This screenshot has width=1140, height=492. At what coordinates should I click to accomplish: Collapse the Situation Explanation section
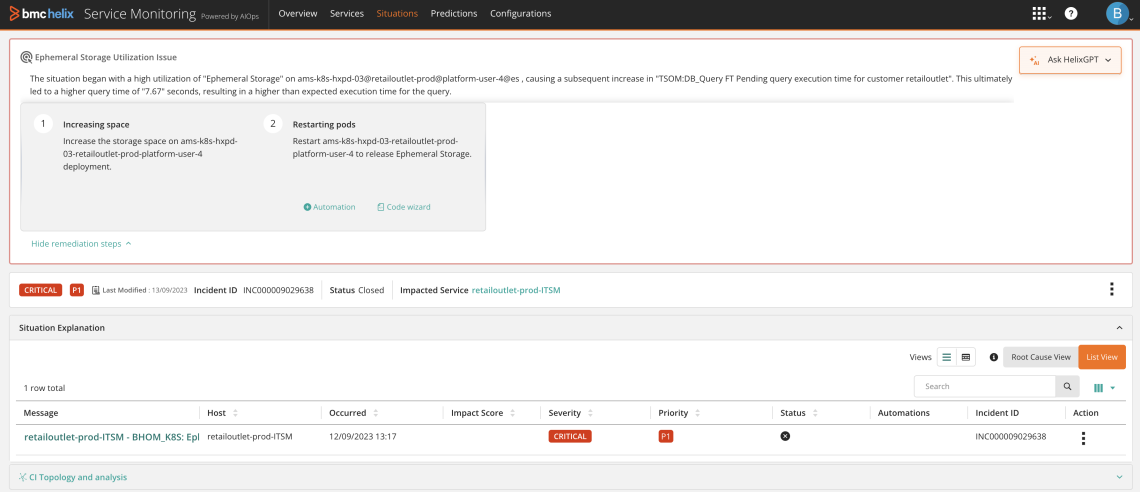click(1119, 327)
